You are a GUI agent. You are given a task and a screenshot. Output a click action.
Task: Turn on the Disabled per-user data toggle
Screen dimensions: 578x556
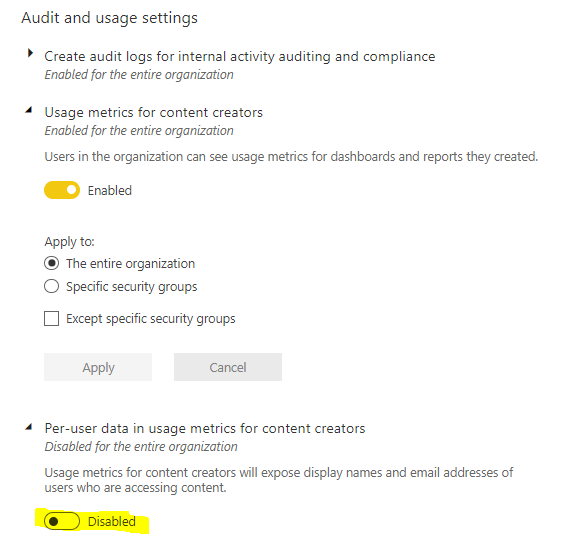point(62,521)
